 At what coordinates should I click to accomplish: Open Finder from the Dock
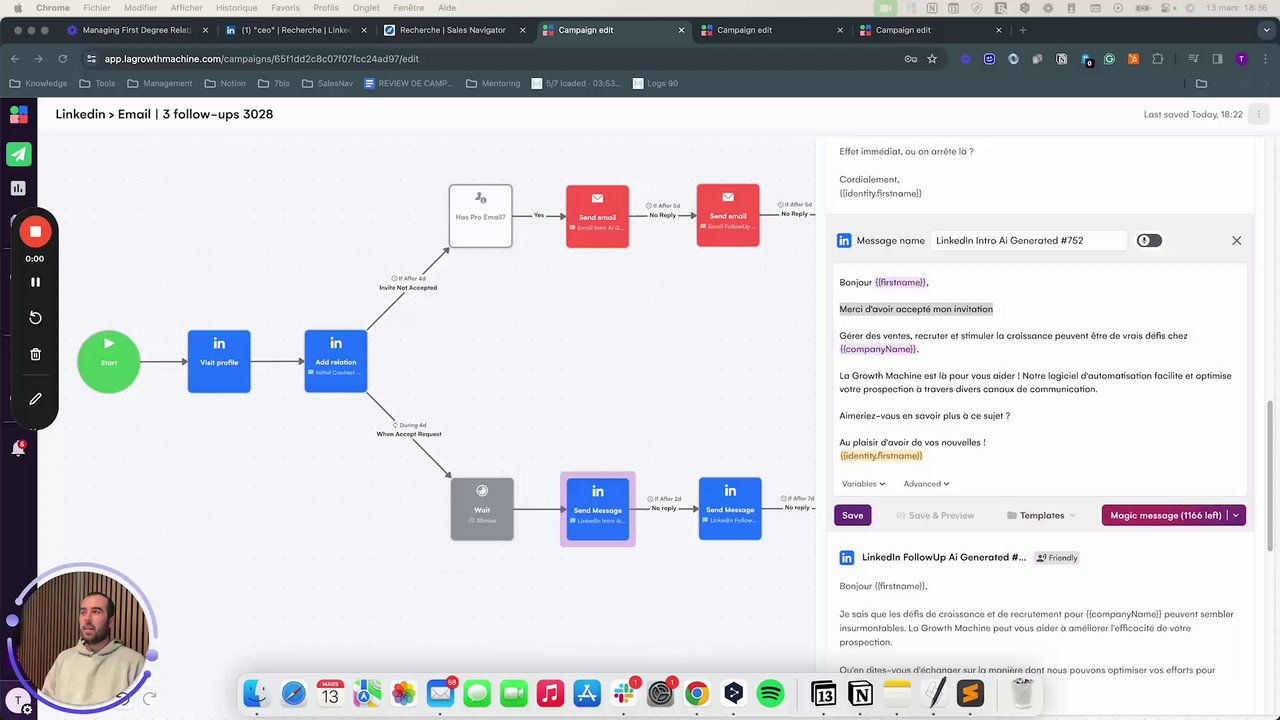tap(256, 693)
